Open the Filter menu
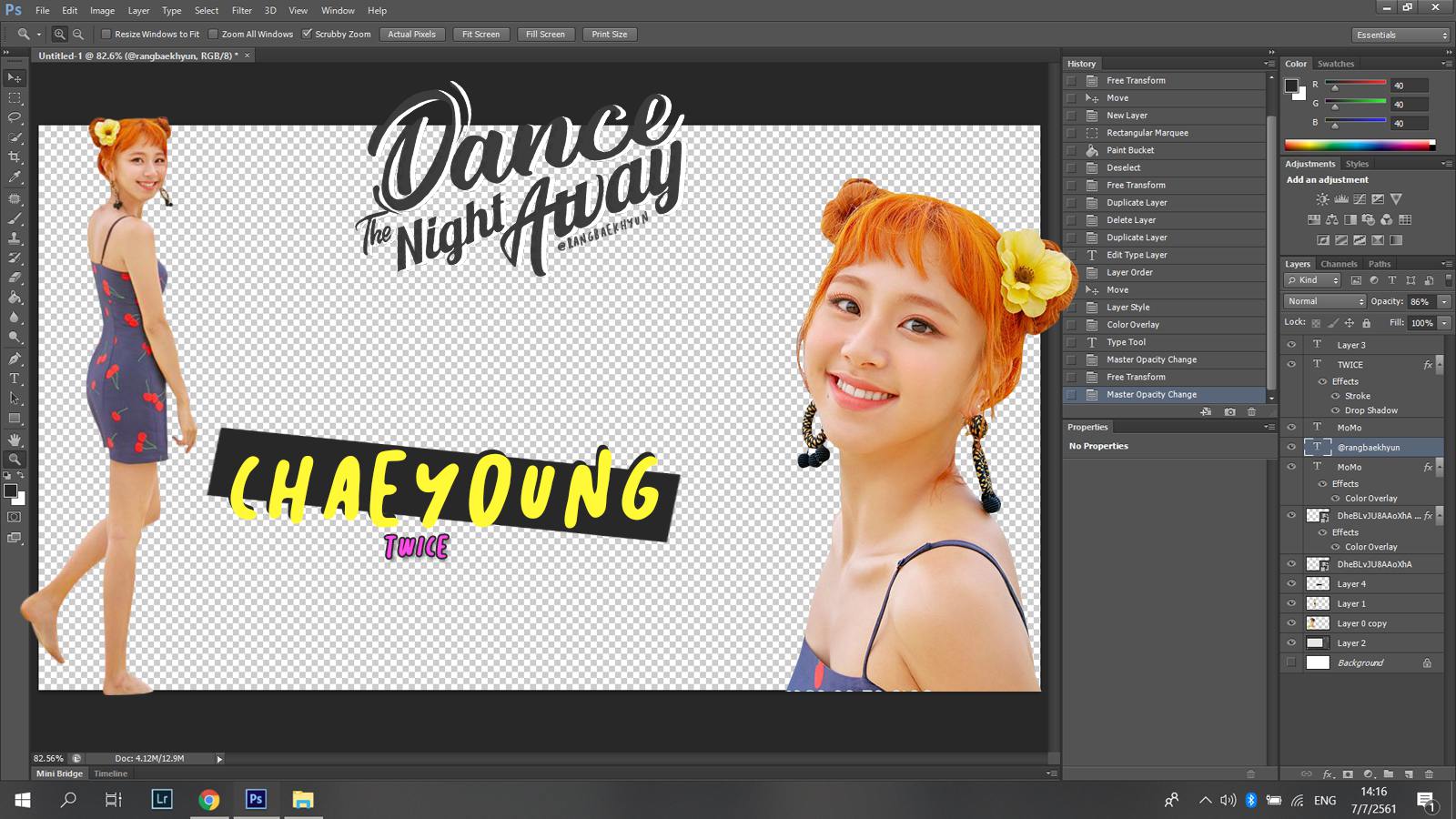The height and width of the screenshot is (819, 1456). [241, 11]
